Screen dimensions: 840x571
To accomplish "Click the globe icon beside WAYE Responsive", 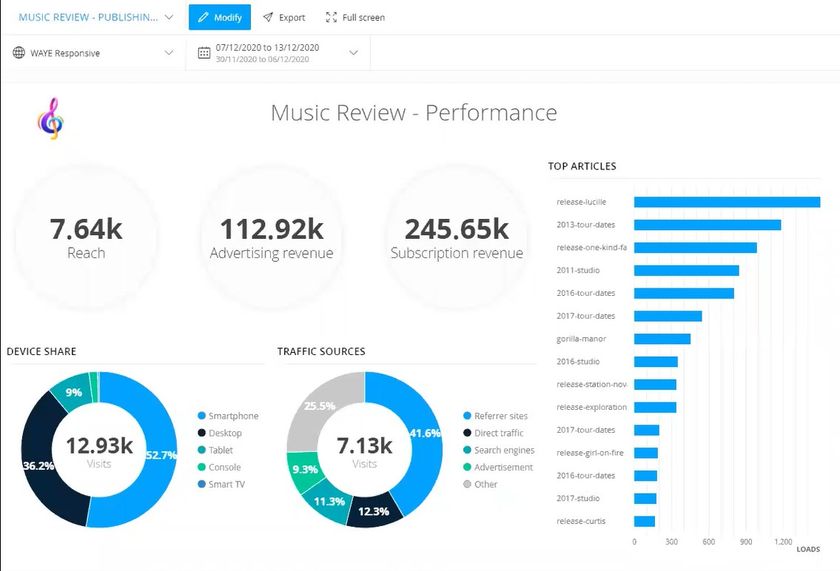I will coord(19,52).
